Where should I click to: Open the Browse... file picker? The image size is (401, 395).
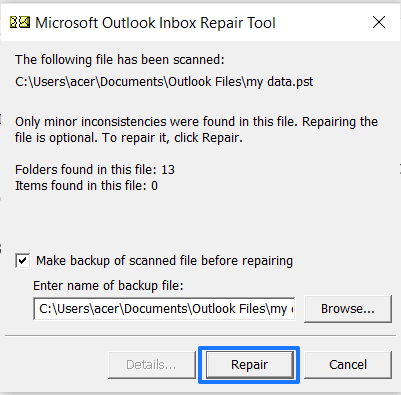pyautogui.click(x=348, y=309)
